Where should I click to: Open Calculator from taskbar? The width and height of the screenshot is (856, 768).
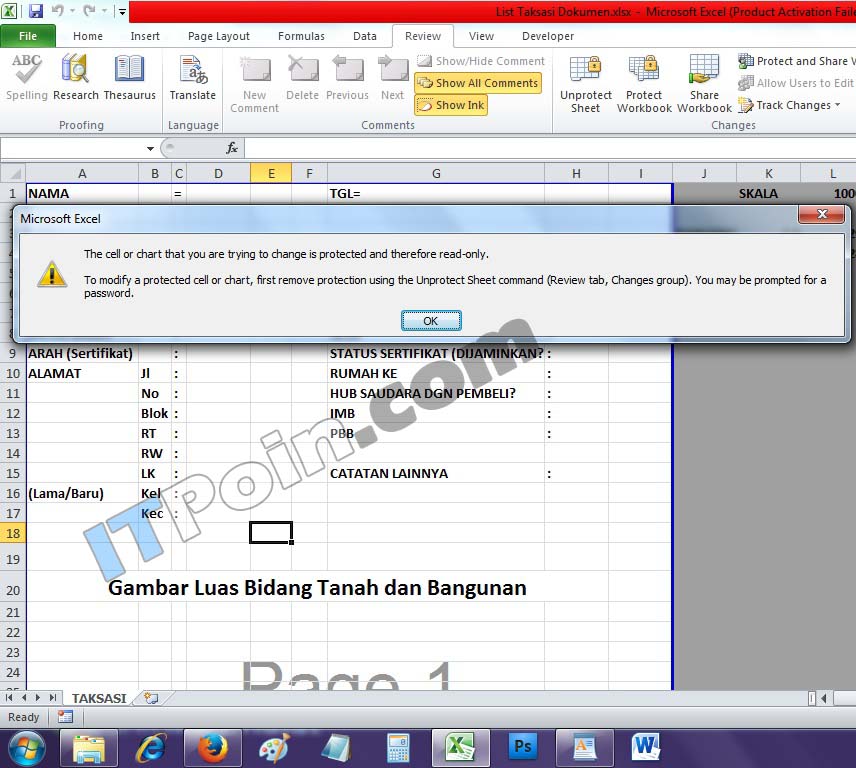[398, 748]
